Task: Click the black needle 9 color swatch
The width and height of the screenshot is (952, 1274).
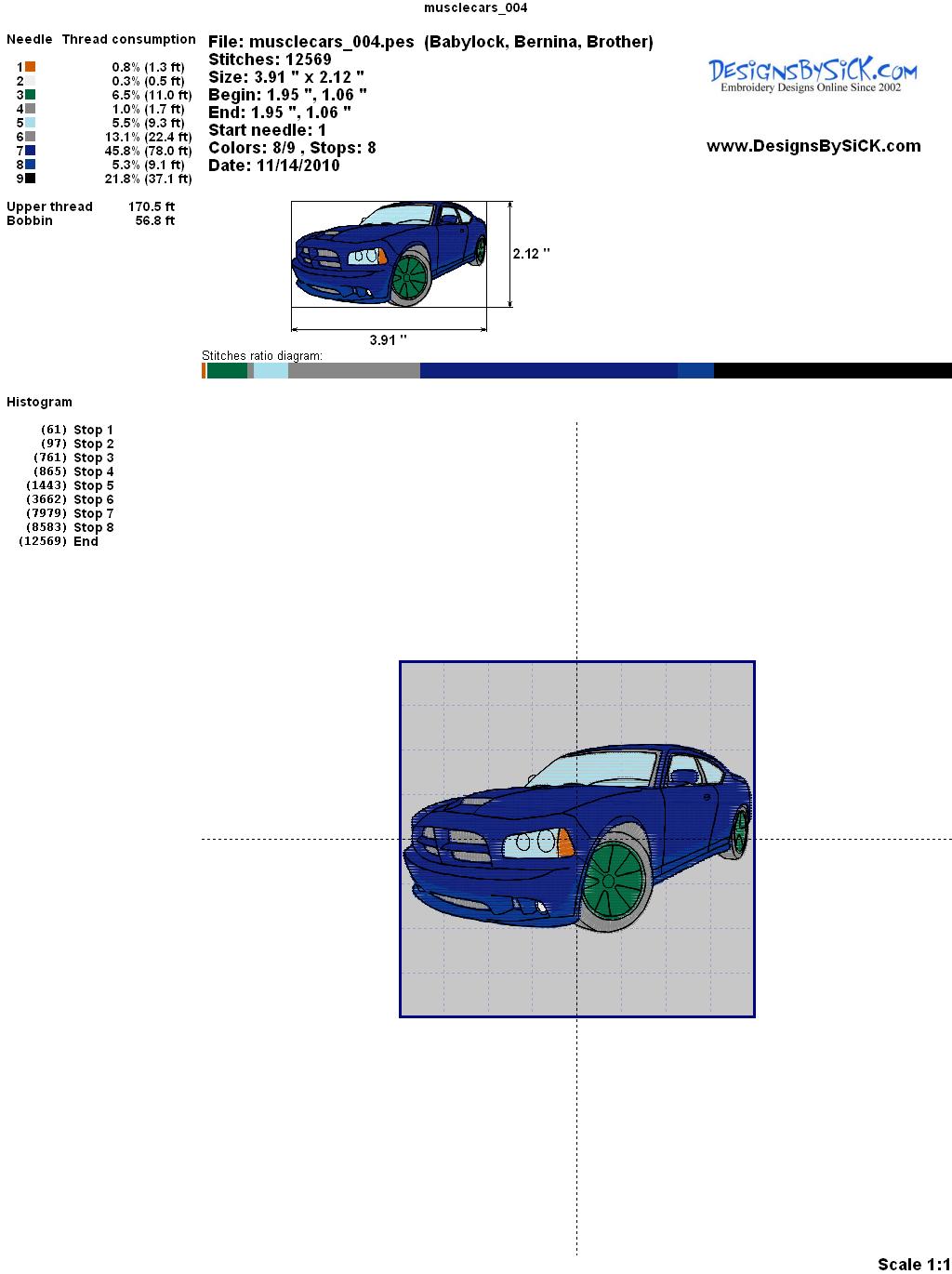Action: coord(31,179)
